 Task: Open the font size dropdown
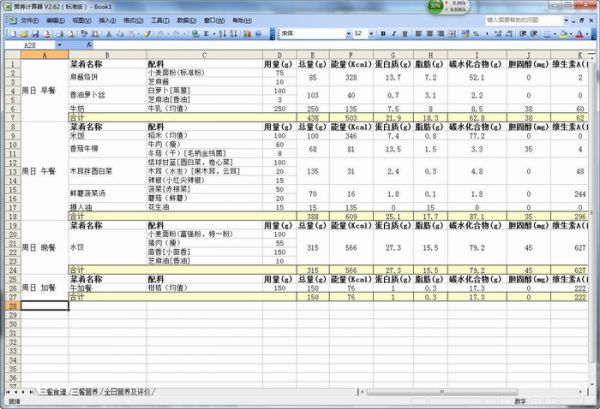[x=369, y=33]
